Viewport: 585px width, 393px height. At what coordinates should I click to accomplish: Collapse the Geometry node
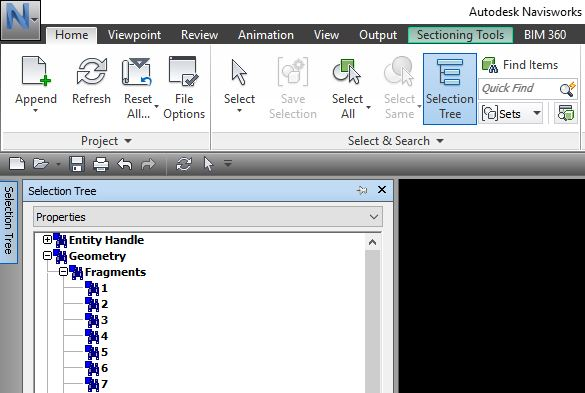47,256
